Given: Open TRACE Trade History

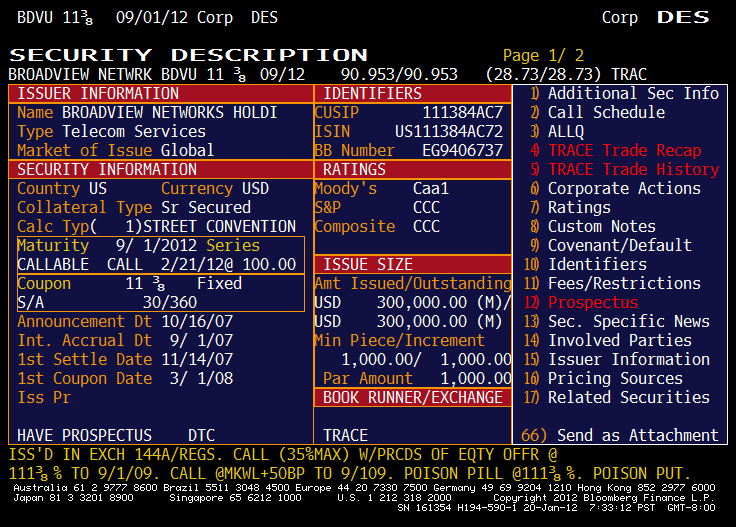Looking at the screenshot, I should [x=624, y=169].
